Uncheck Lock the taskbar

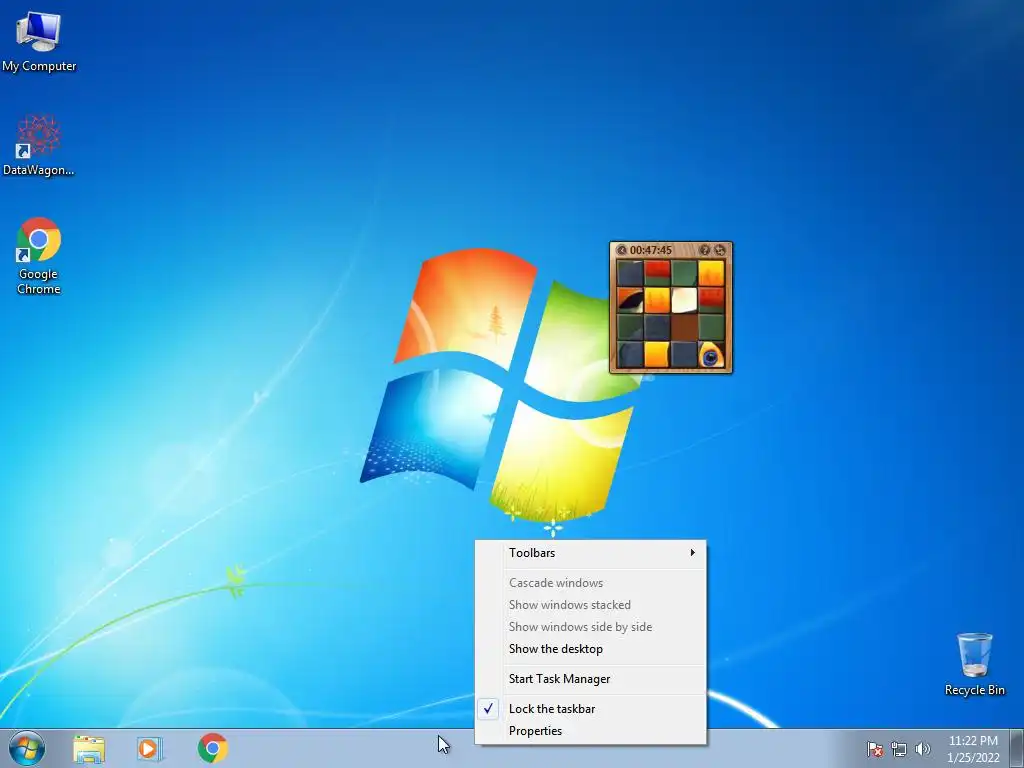click(x=590, y=709)
